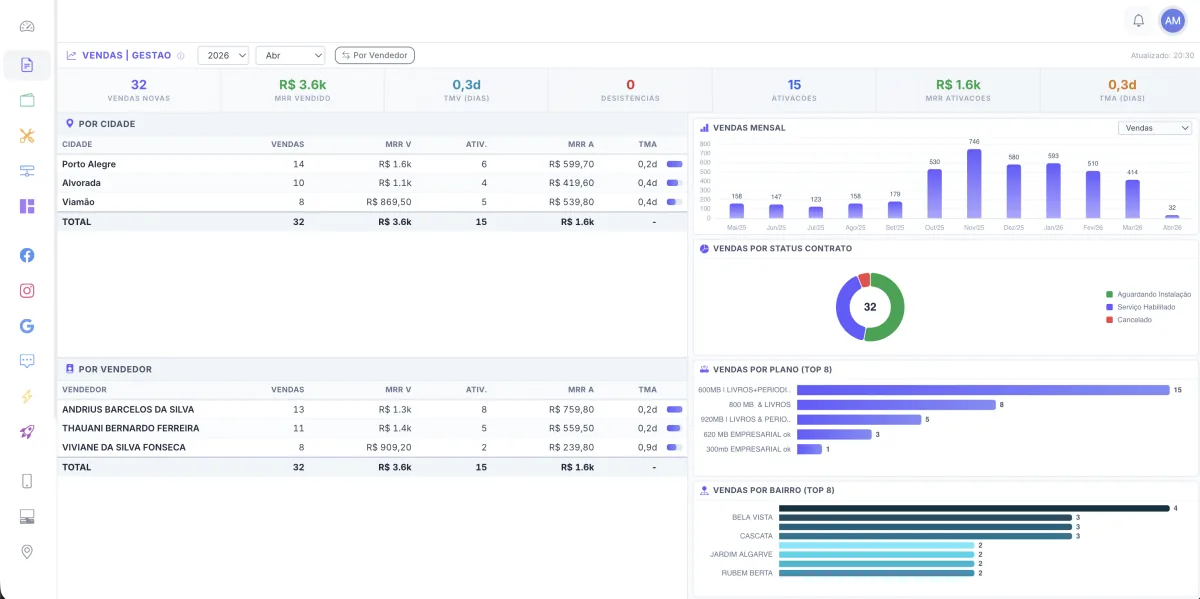This screenshot has height=599, width=1200.
Task: Select the Porto Alegre row
Action: [x=372, y=164]
